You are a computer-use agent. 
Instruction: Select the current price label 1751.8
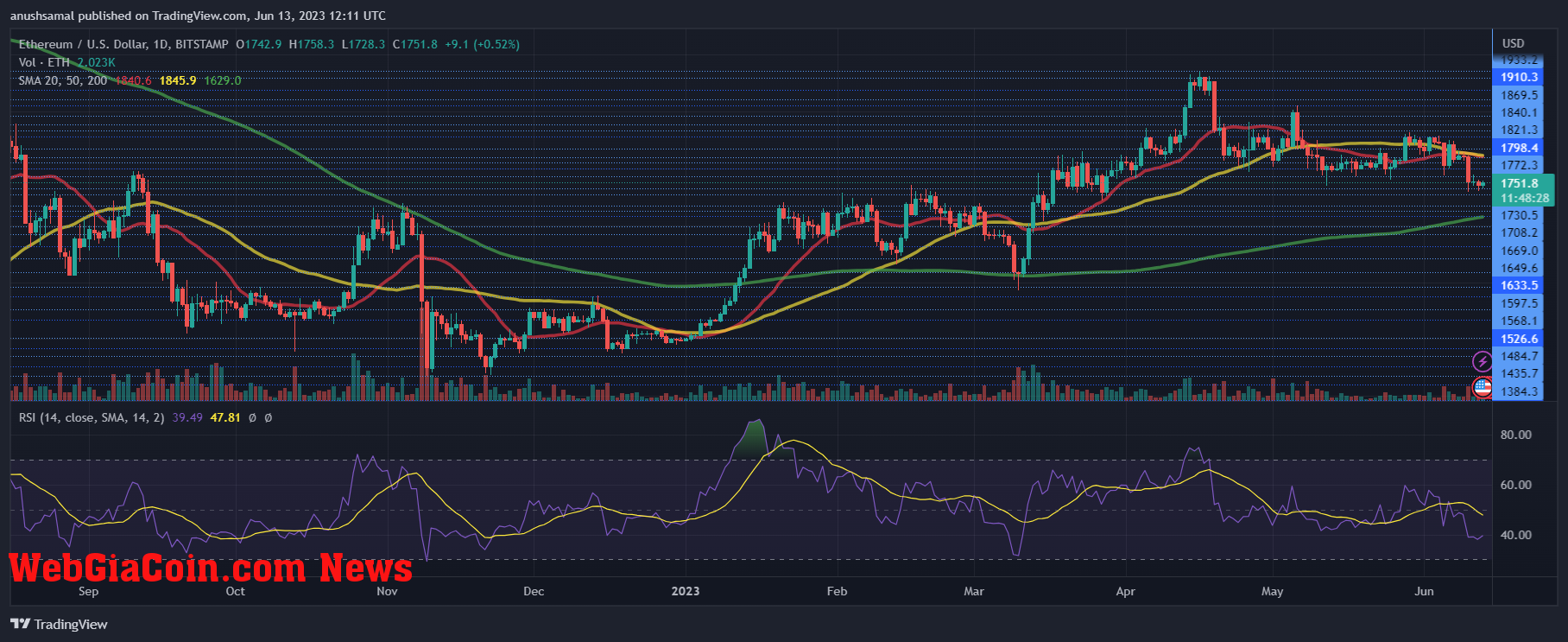point(1520,183)
